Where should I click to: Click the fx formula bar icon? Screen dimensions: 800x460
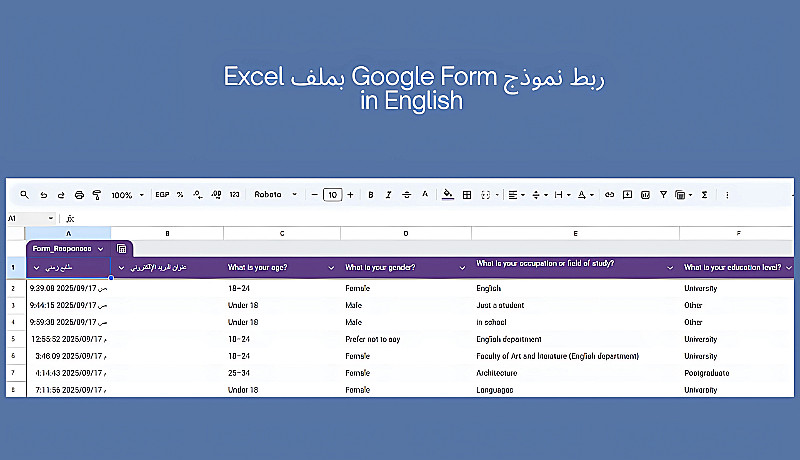[x=70, y=219]
